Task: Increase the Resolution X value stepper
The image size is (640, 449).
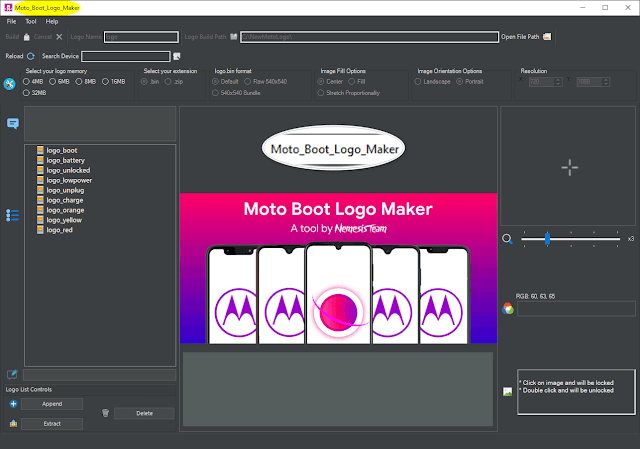Action: point(558,80)
